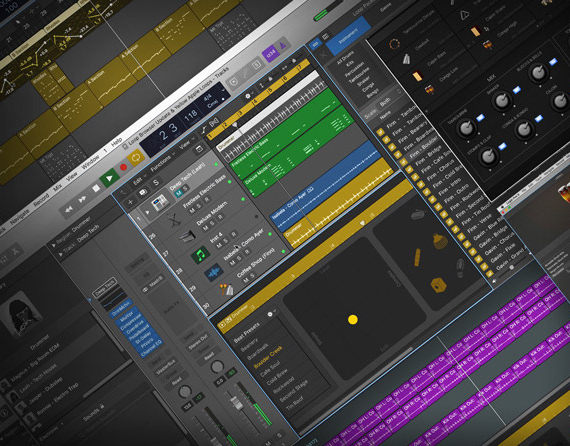Screen dimensions: 570x446
Task: Open the Edit dropdown in the tracks area
Action: [139, 179]
